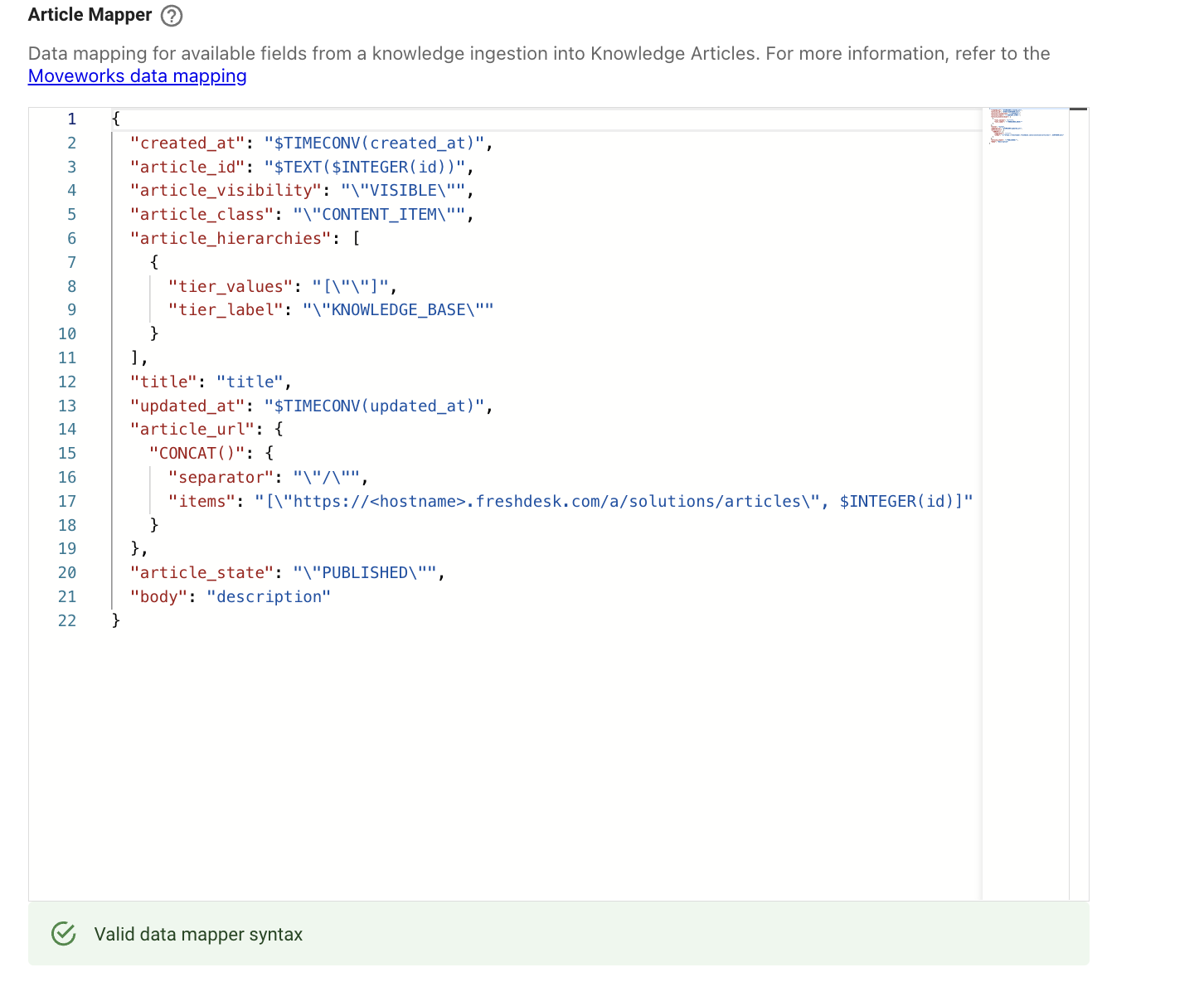Click the green valid syntax checkmark icon
The height and width of the screenshot is (982, 1204).
64,934
